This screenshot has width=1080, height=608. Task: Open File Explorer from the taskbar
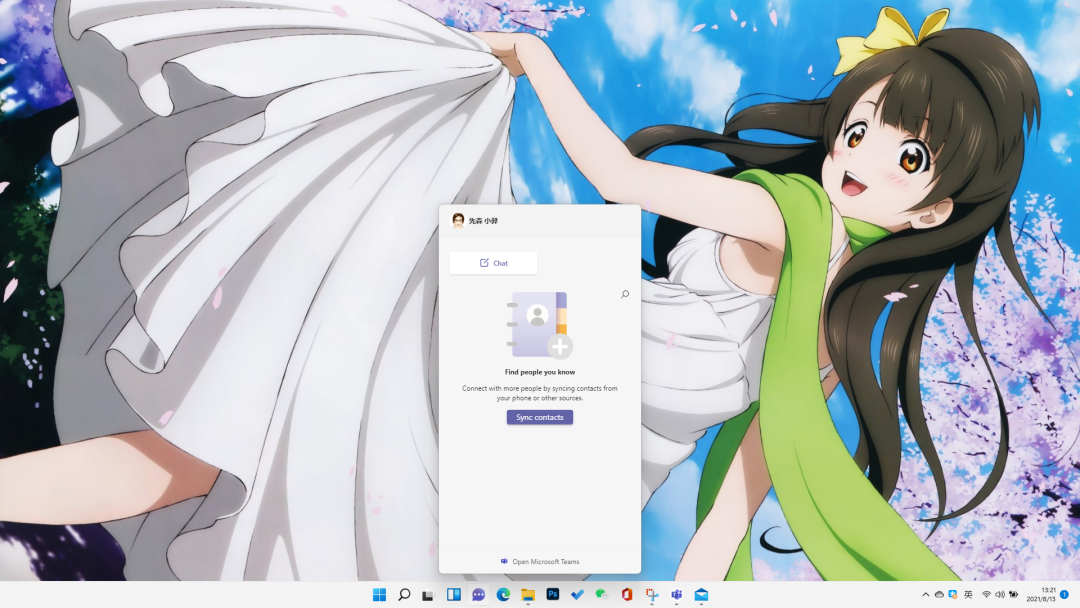pyautogui.click(x=527, y=595)
